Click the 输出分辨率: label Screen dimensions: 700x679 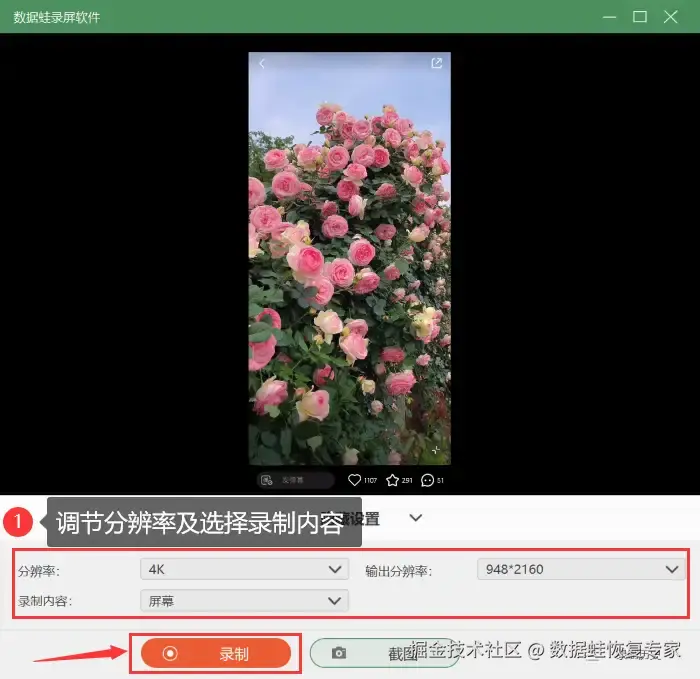tap(398, 571)
